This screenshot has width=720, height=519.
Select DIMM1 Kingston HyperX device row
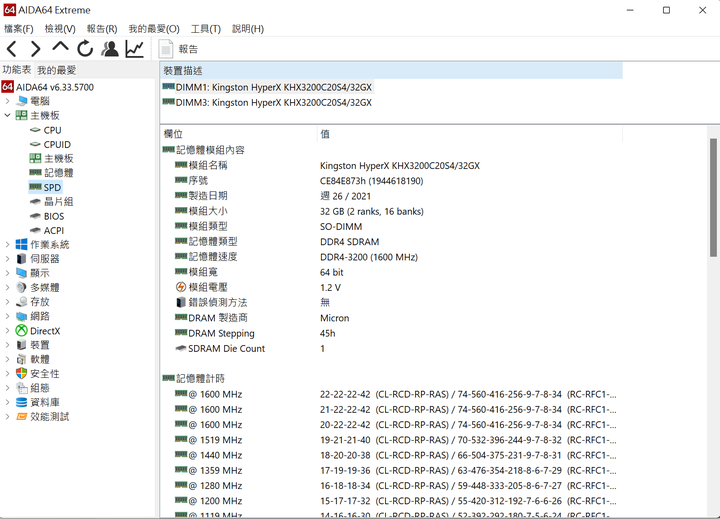pos(267,87)
